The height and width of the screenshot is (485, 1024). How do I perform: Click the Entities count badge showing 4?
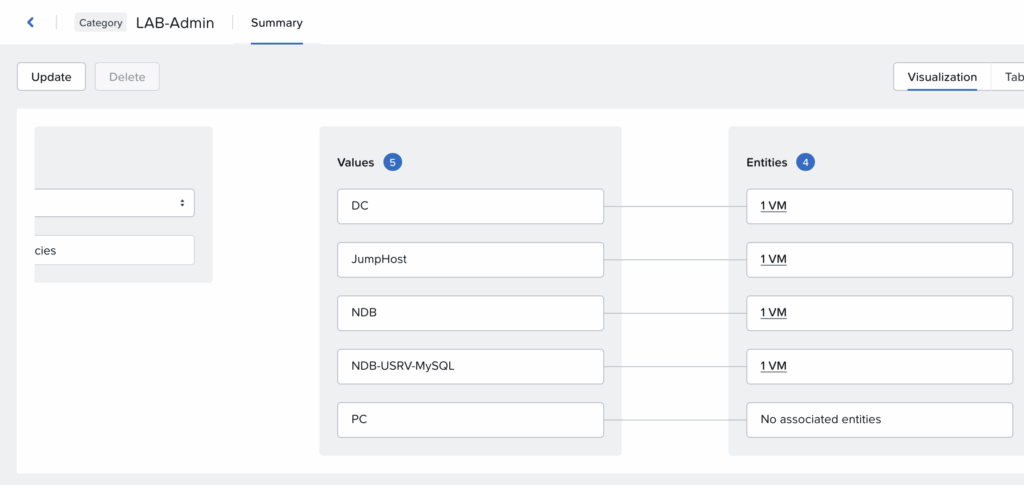pyautogui.click(x=805, y=163)
